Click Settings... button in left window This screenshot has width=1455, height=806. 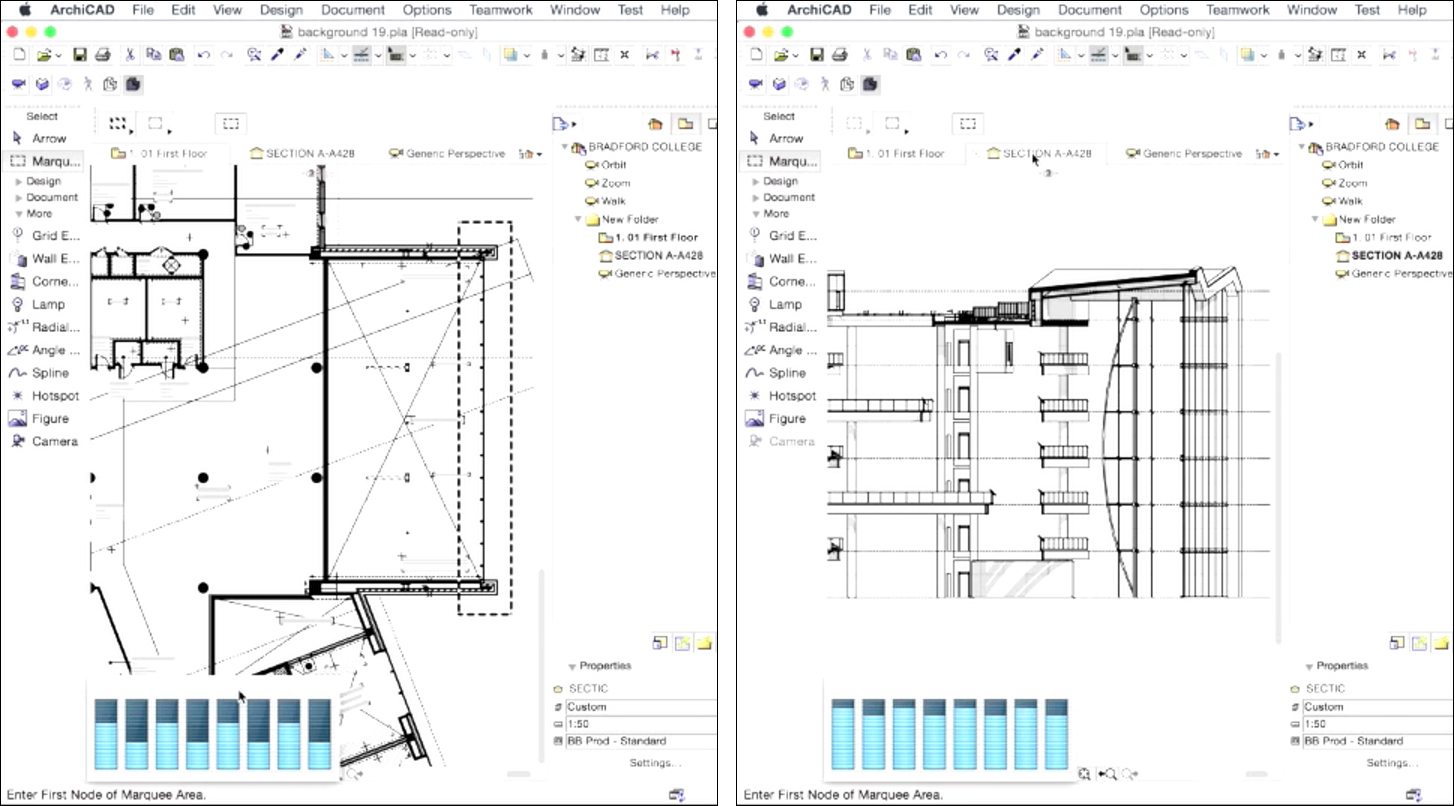tap(655, 763)
